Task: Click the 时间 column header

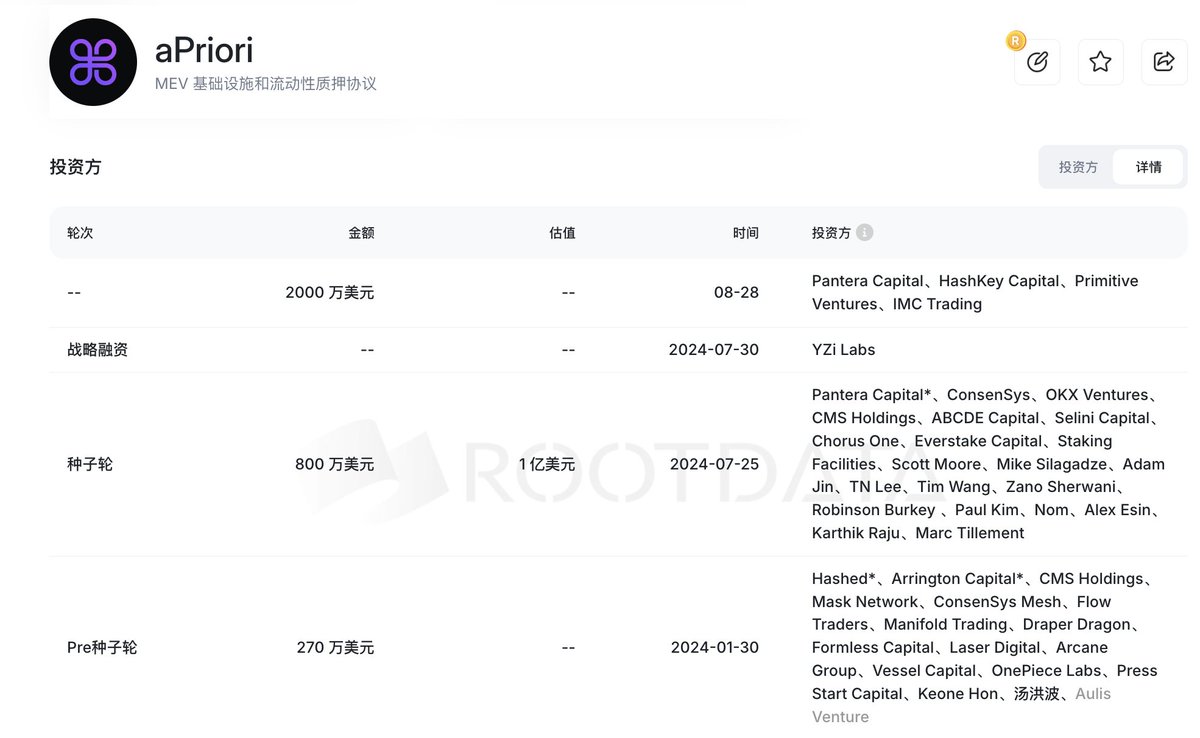Action: pyautogui.click(x=746, y=232)
